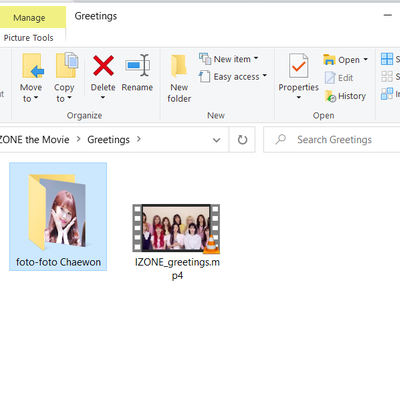Expand the Open button dropdown arrow
Image resolution: width=400 pixels, height=400 pixels.
pyautogui.click(x=366, y=59)
